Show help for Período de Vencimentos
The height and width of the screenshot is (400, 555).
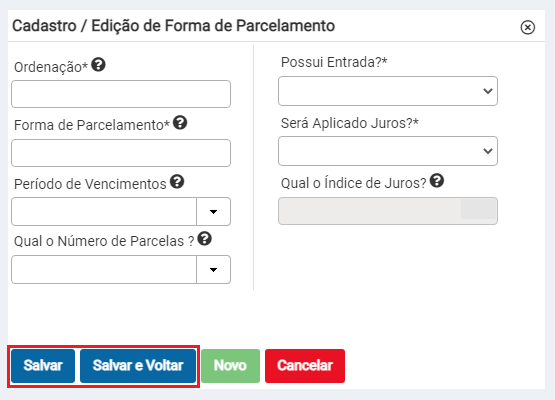(x=177, y=182)
